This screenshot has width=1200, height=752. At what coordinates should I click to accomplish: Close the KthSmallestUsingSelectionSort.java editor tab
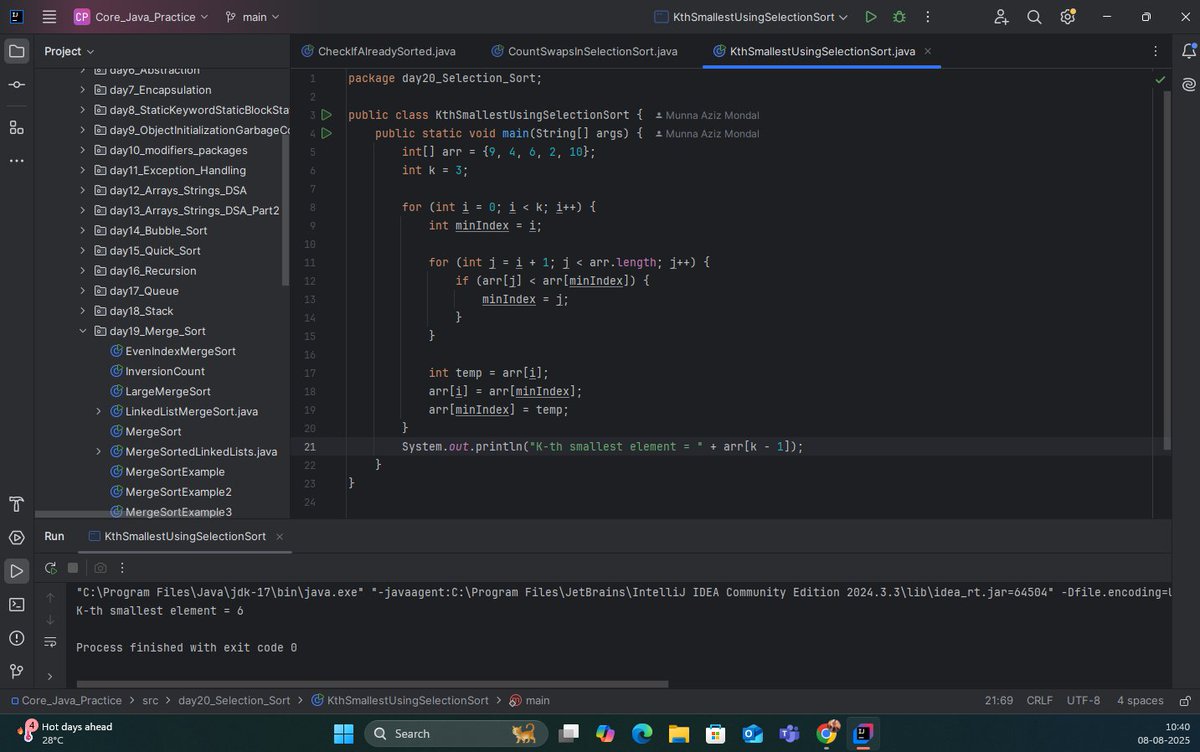(928, 51)
